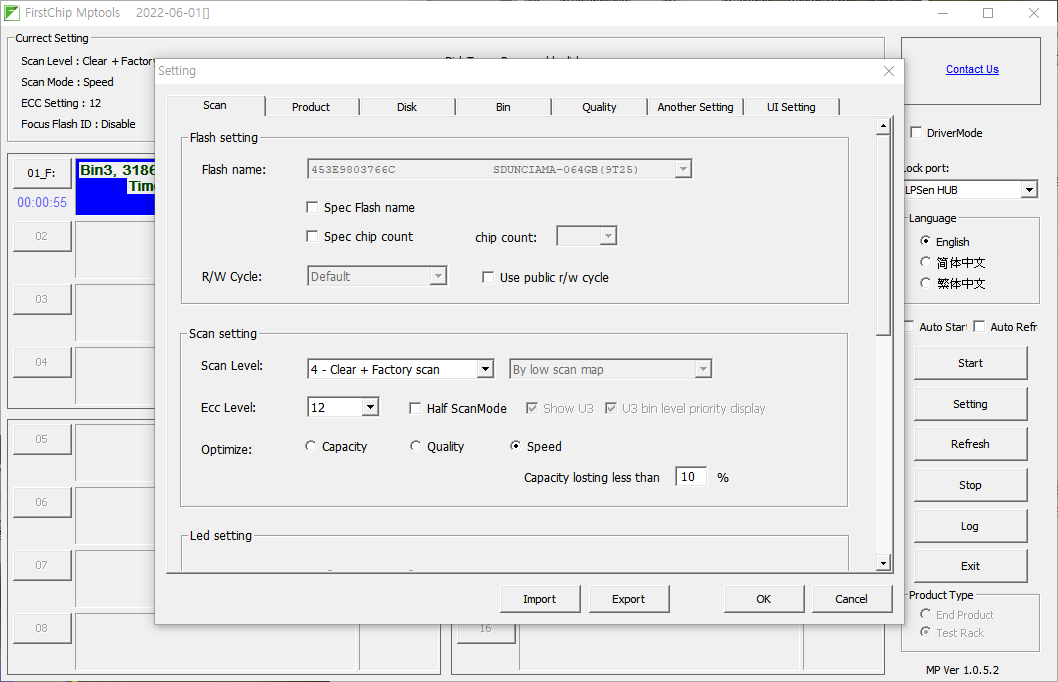Open the Product tab
Image resolution: width=1058 pixels, height=682 pixels.
tap(311, 107)
